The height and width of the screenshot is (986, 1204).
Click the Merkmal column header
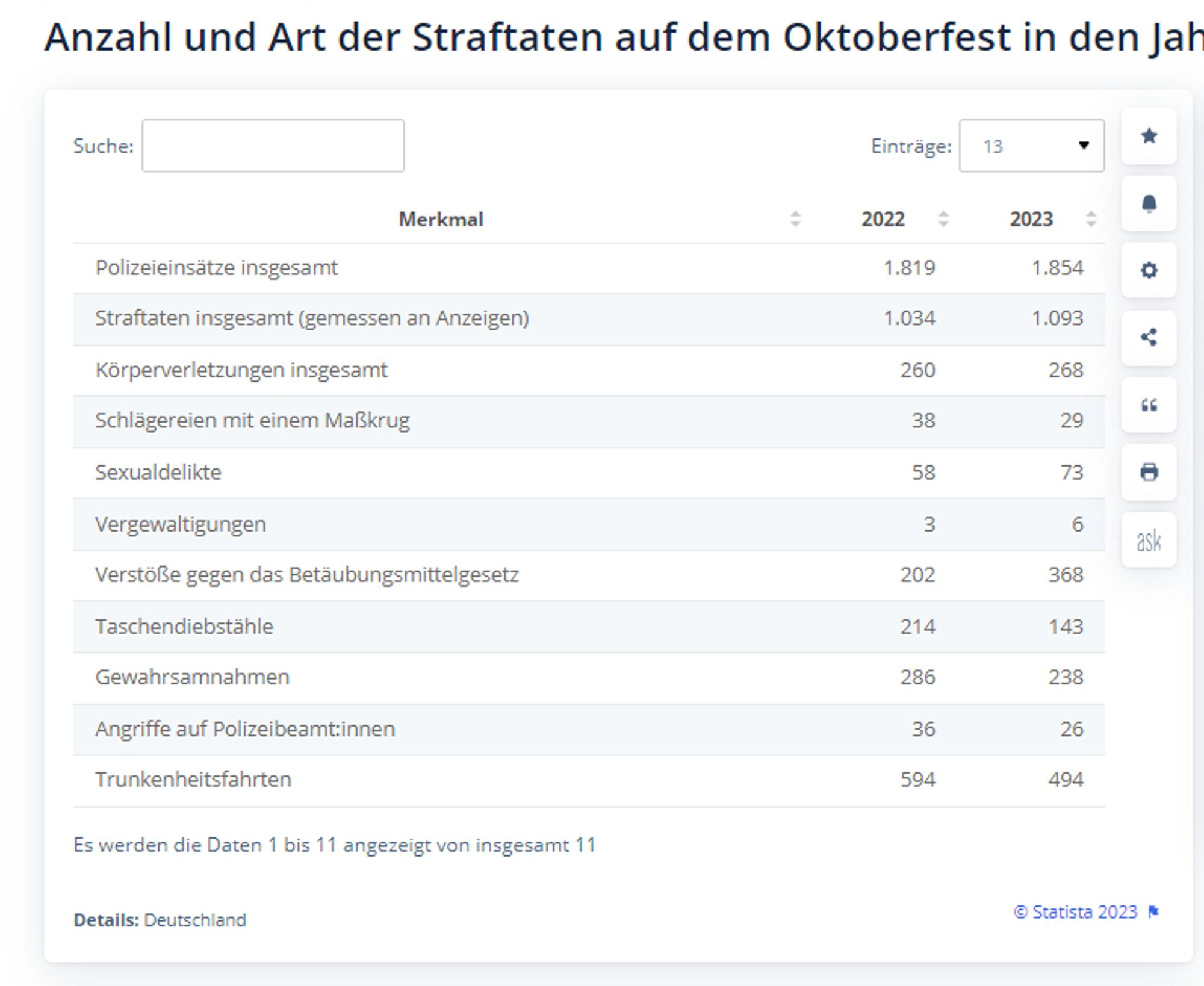tap(441, 219)
